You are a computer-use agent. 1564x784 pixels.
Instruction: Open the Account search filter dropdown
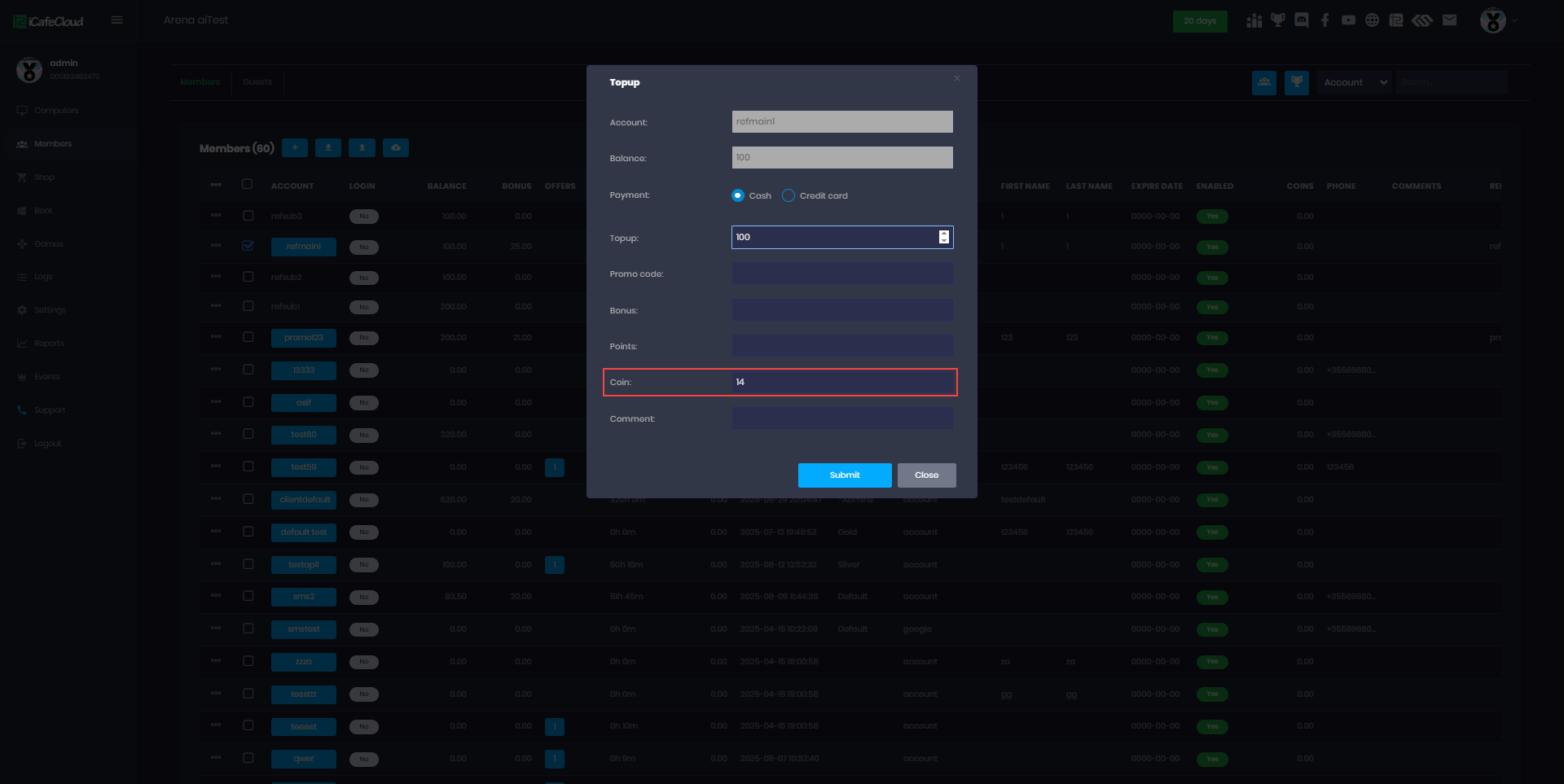[1354, 82]
